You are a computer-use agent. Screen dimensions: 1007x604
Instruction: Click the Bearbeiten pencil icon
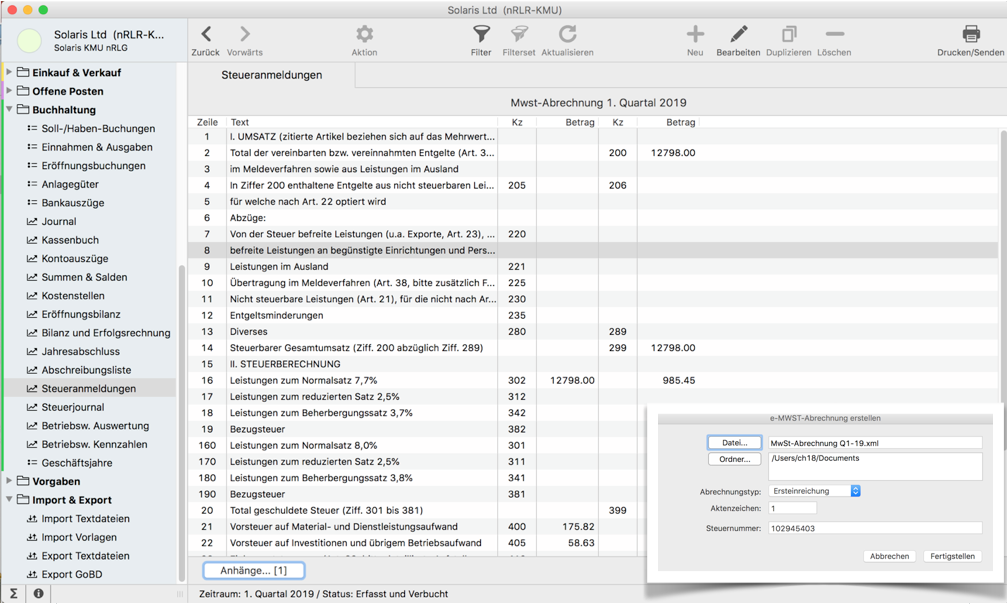[738, 35]
